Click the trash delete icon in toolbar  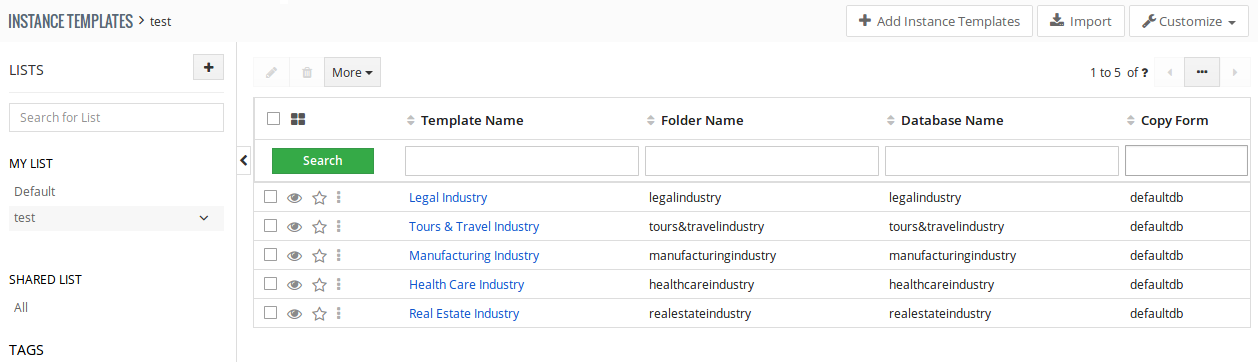pos(307,72)
